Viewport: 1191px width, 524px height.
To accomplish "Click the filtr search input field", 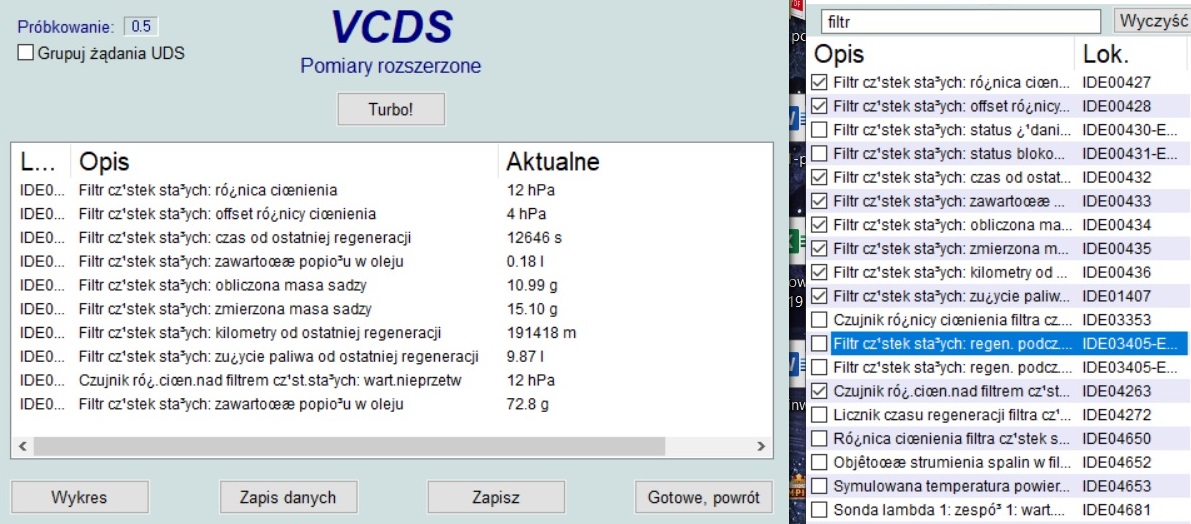I will [x=960, y=22].
